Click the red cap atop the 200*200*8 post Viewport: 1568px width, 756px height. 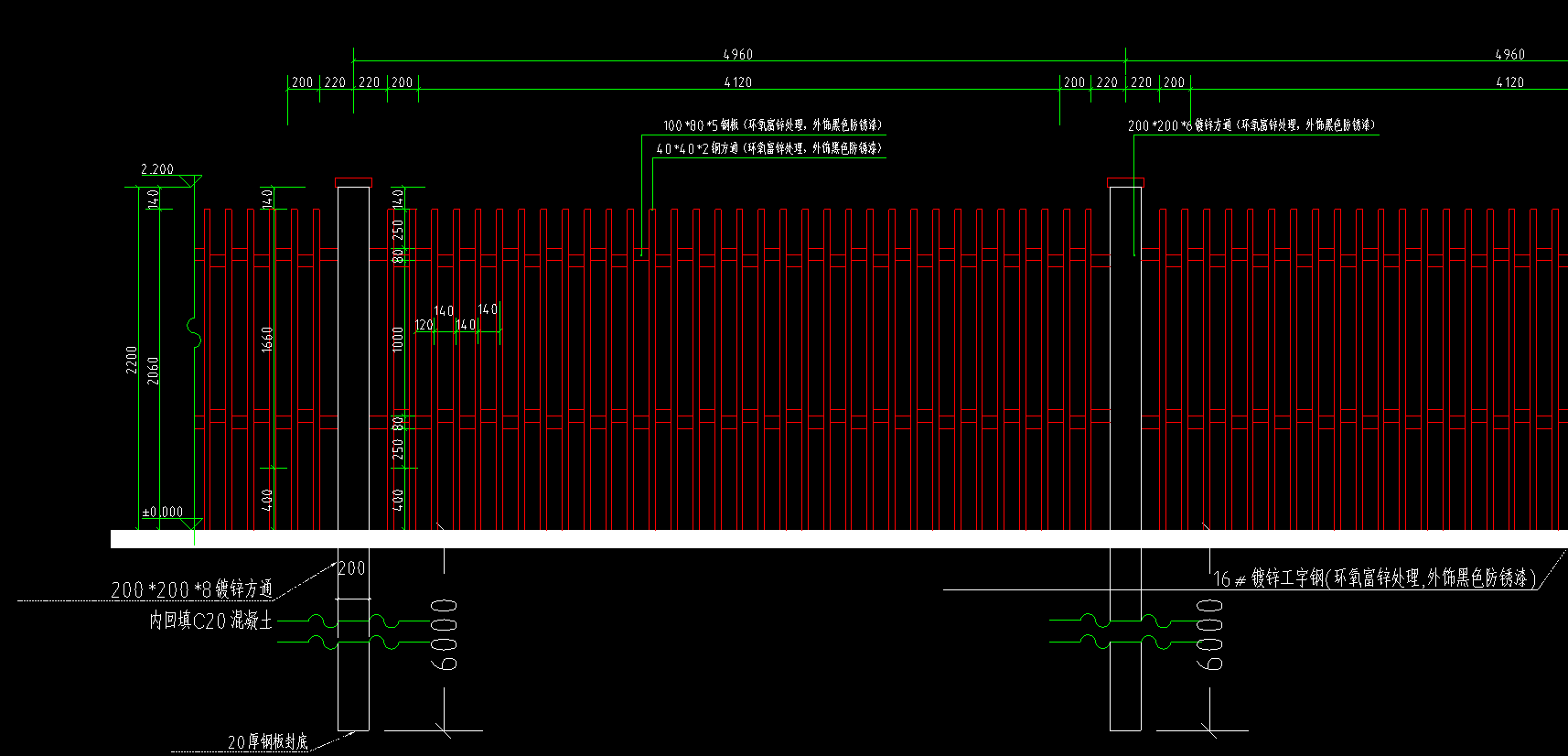click(353, 183)
